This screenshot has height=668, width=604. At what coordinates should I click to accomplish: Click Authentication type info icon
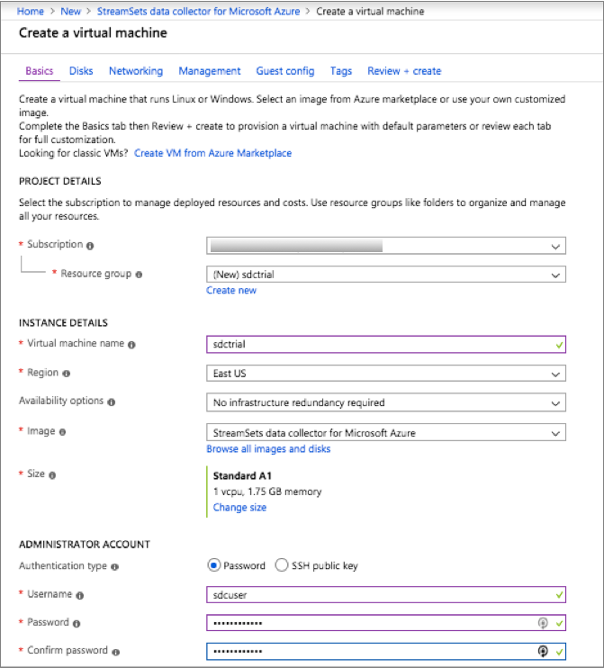point(114,566)
